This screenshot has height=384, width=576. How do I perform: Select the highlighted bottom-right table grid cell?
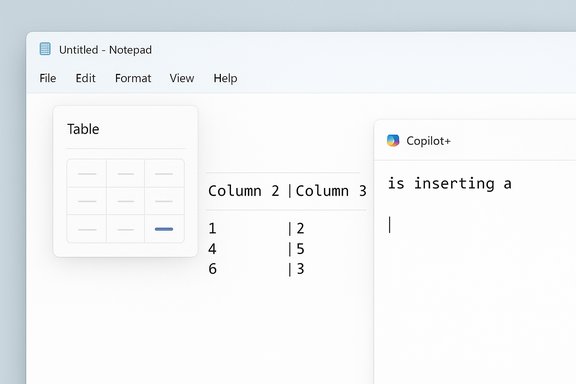click(164, 229)
